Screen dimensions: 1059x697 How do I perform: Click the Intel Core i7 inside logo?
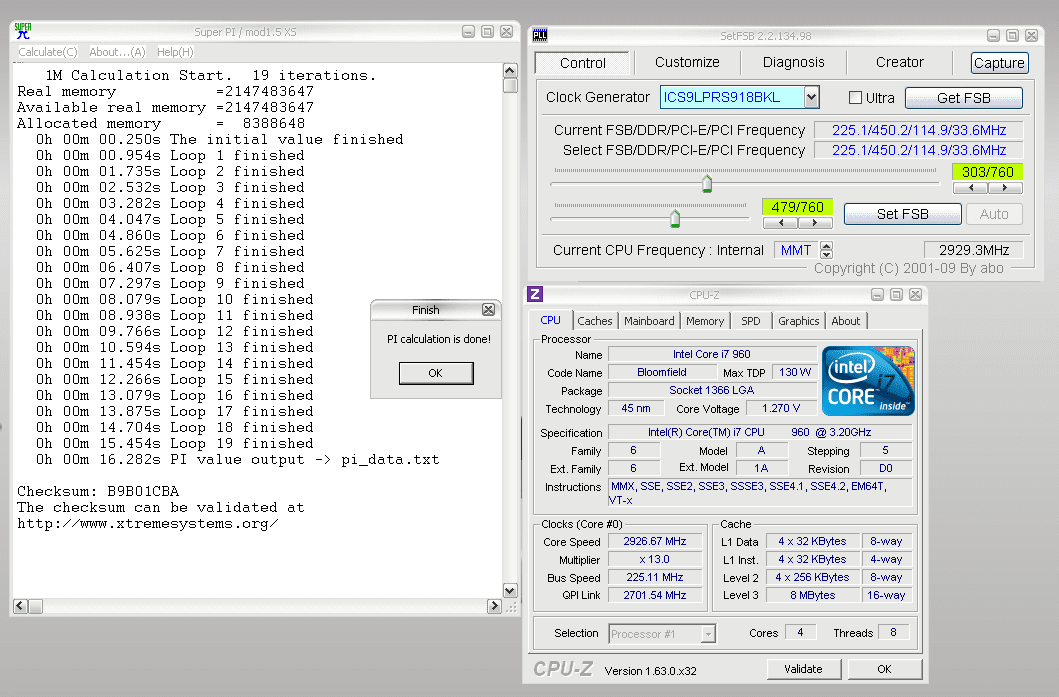868,381
